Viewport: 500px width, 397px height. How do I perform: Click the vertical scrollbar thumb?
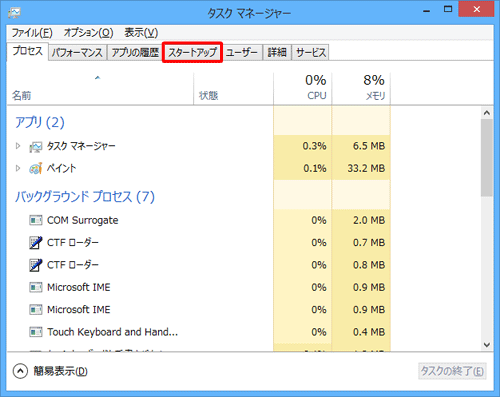point(487,158)
